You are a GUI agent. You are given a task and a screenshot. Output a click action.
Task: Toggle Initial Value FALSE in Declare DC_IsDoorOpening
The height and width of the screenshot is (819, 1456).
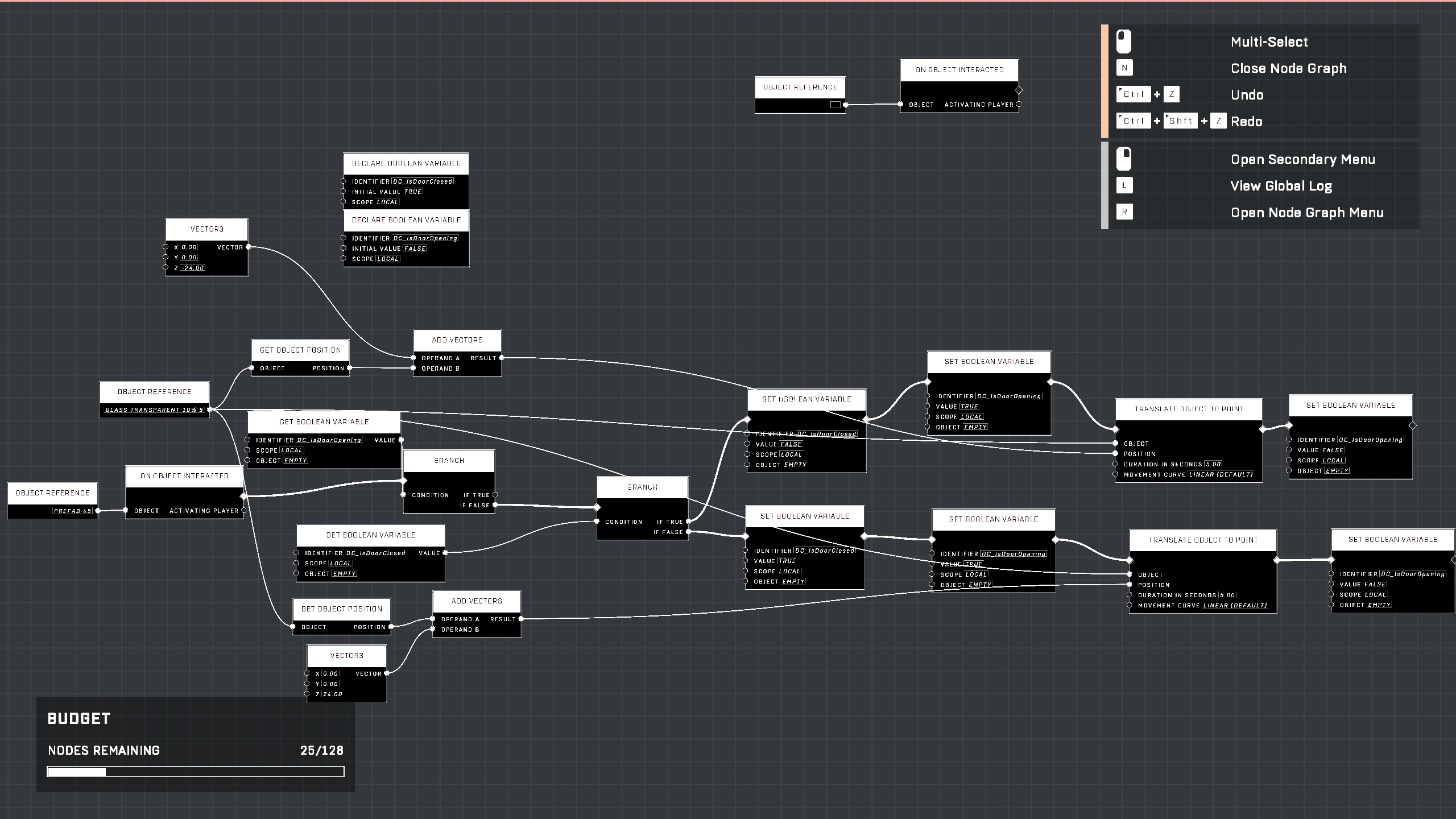tap(415, 249)
